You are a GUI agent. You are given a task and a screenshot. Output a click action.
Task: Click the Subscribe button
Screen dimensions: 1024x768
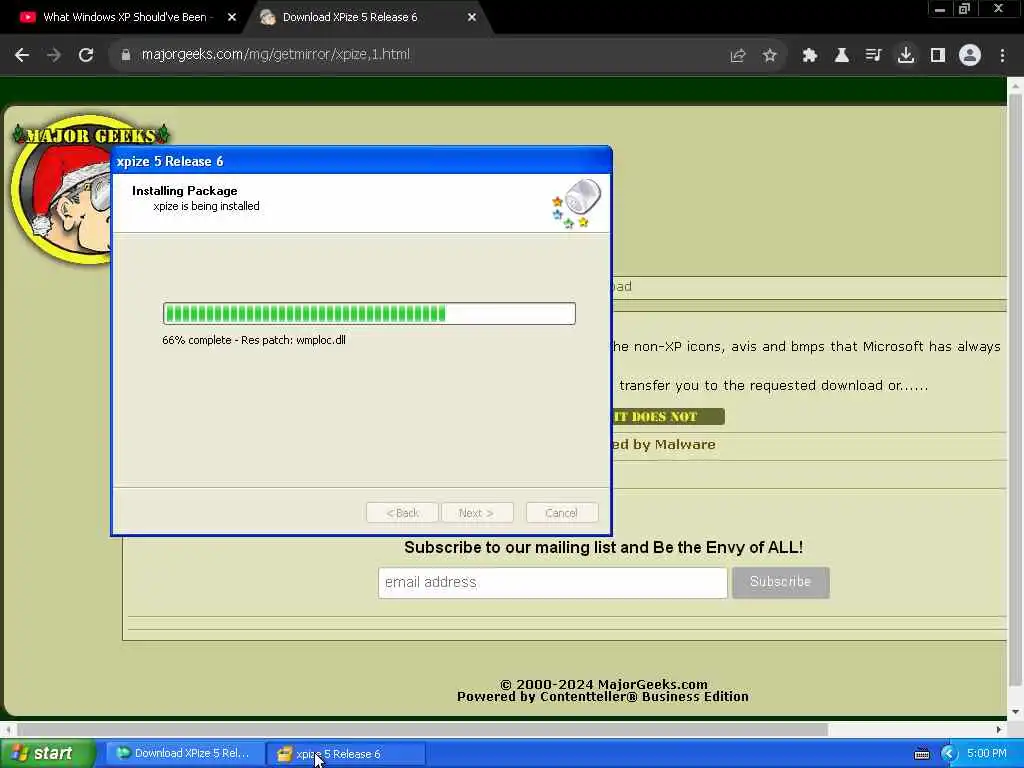[x=780, y=583]
